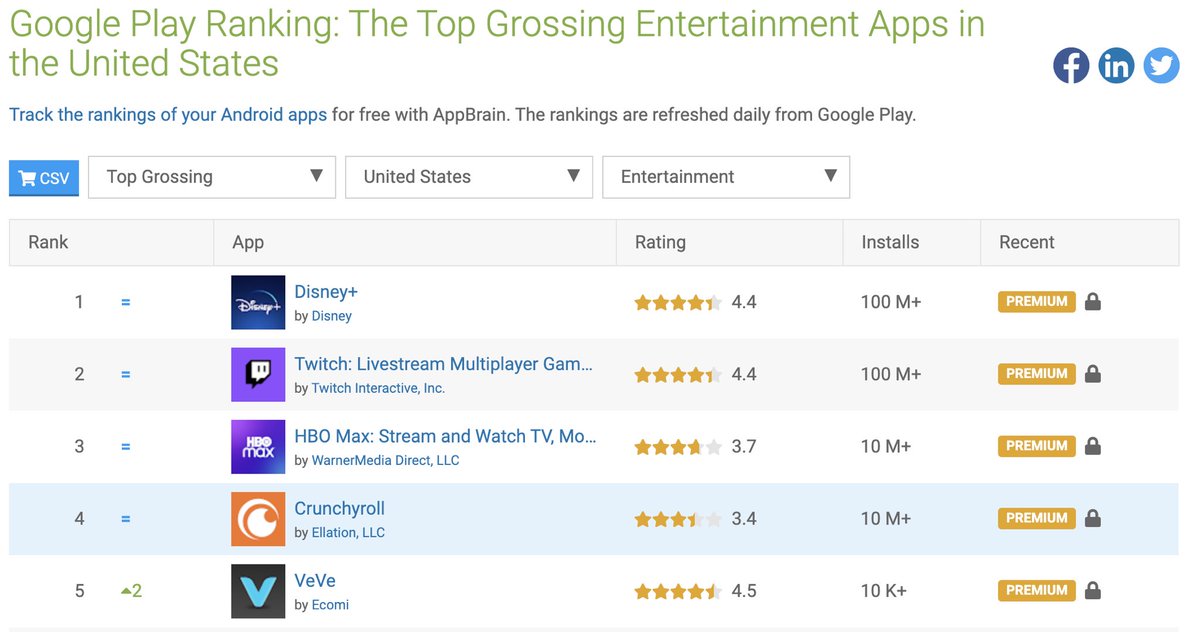Click the star rating for Twitch
The width and height of the screenshot is (1200, 632).
click(x=678, y=375)
